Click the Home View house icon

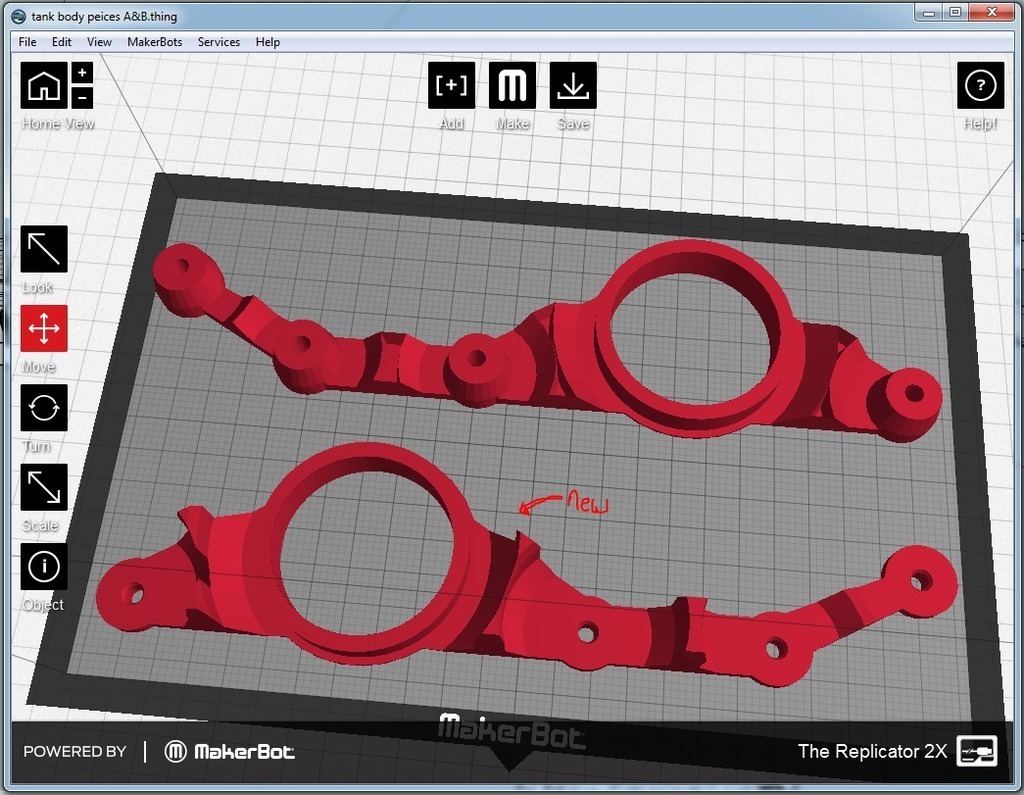pos(44,86)
